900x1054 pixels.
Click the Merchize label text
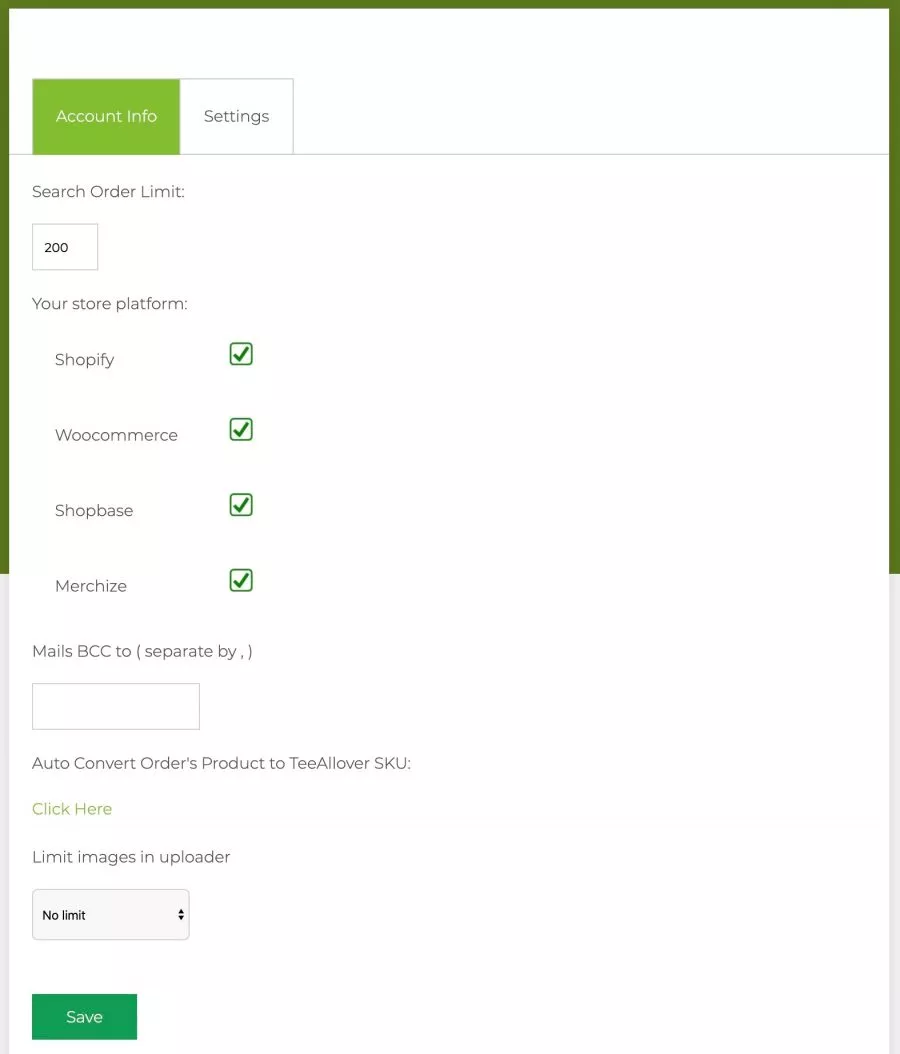tap(91, 586)
